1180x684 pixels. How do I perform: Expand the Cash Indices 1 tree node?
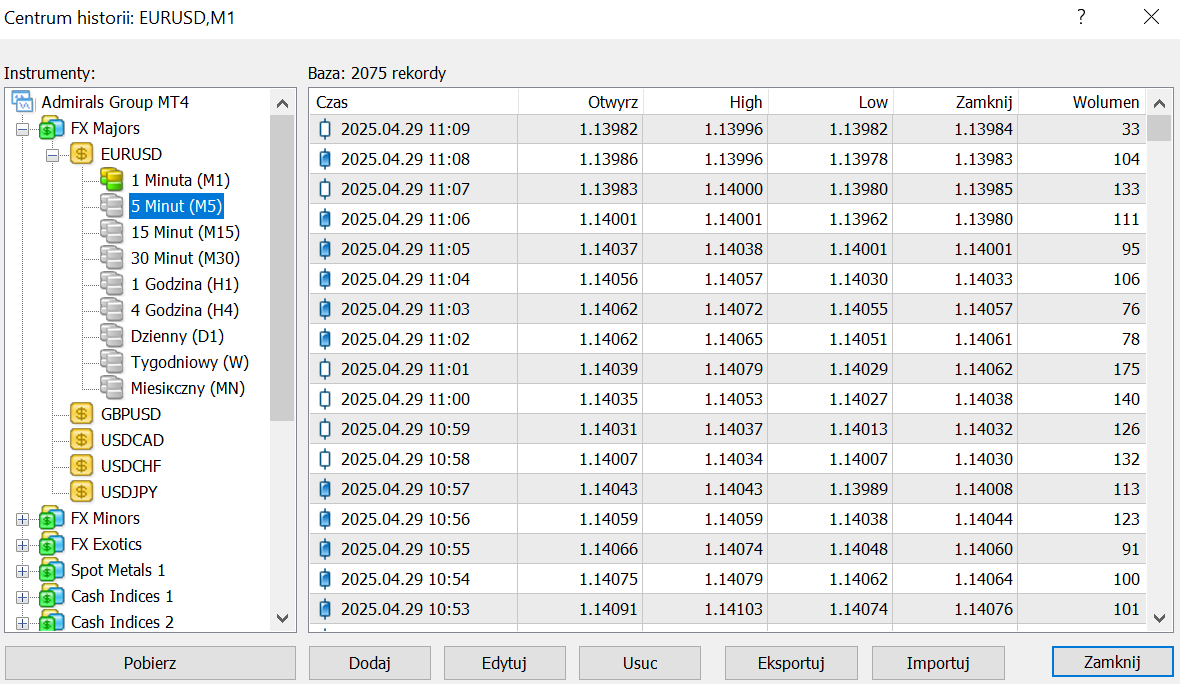pos(23,597)
